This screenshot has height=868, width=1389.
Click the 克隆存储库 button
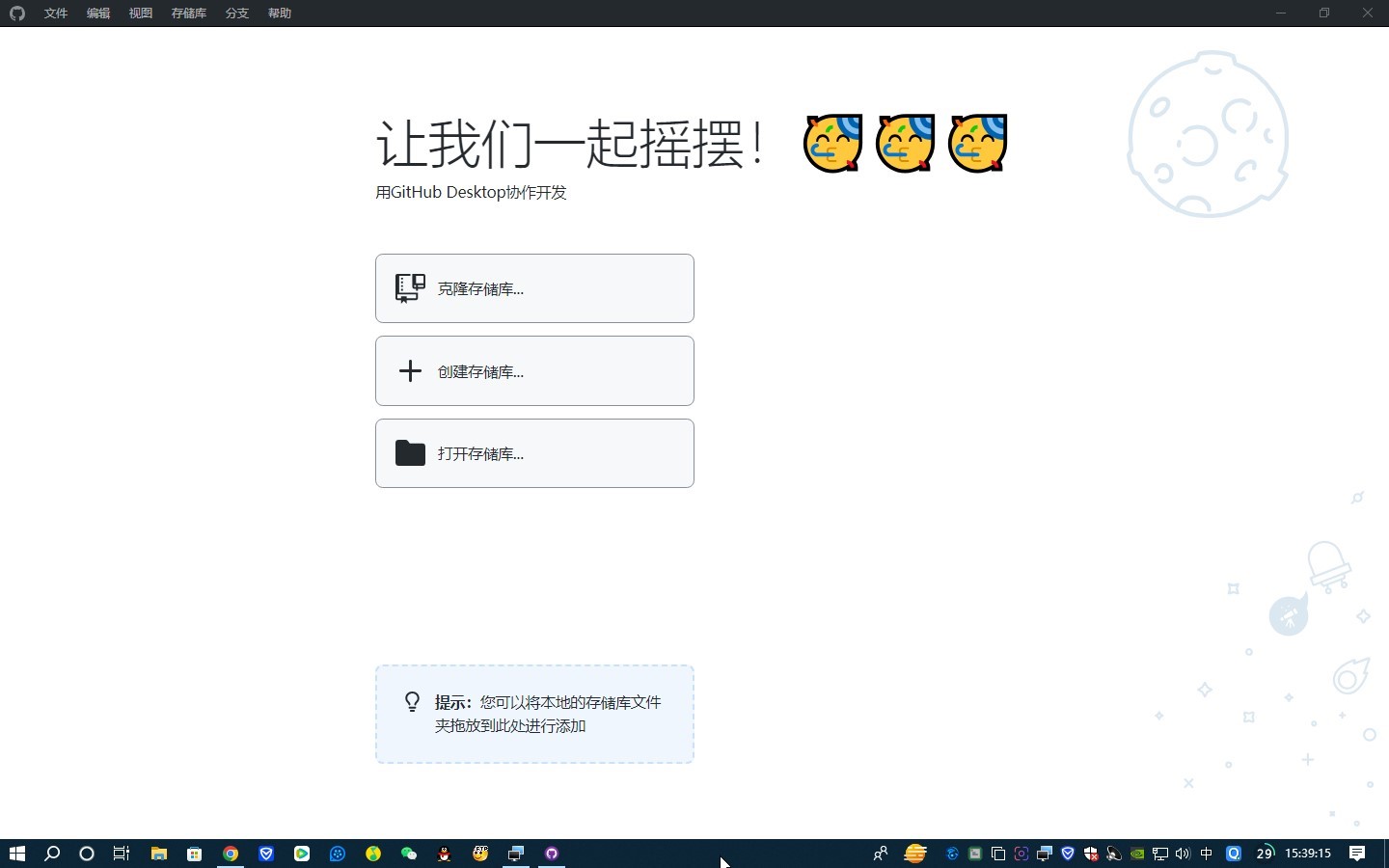tap(534, 288)
